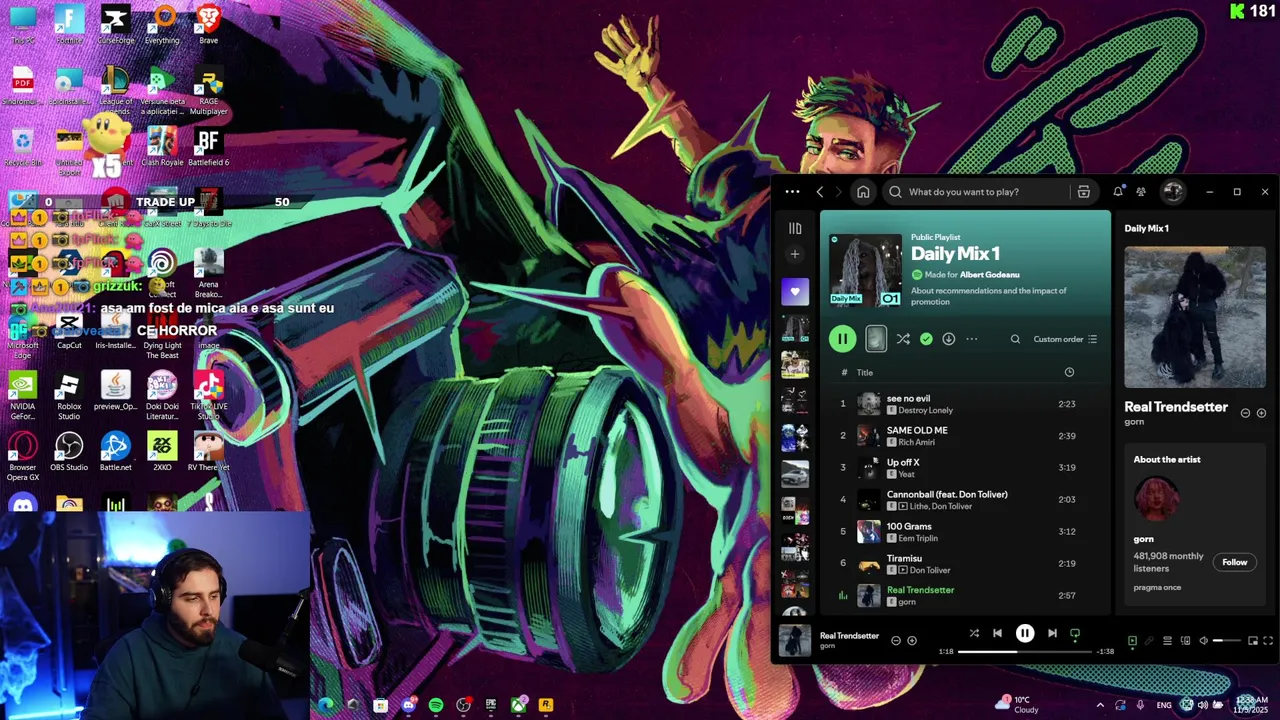This screenshot has width=1280, height=720.
Task: Open the play queue
Action: [1167, 641]
